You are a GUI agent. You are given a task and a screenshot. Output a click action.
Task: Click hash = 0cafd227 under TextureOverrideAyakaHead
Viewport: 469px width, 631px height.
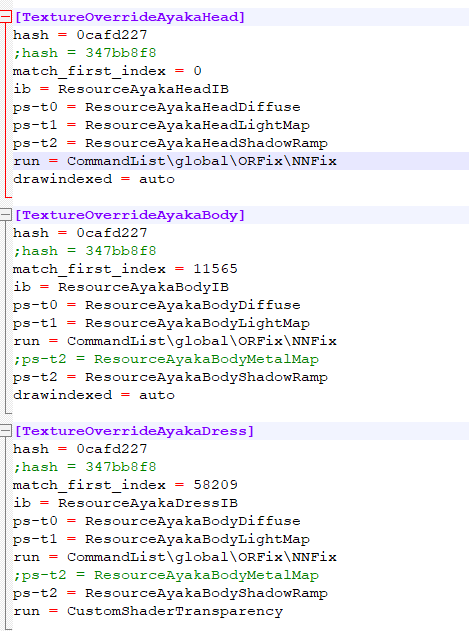[x=80, y=35]
